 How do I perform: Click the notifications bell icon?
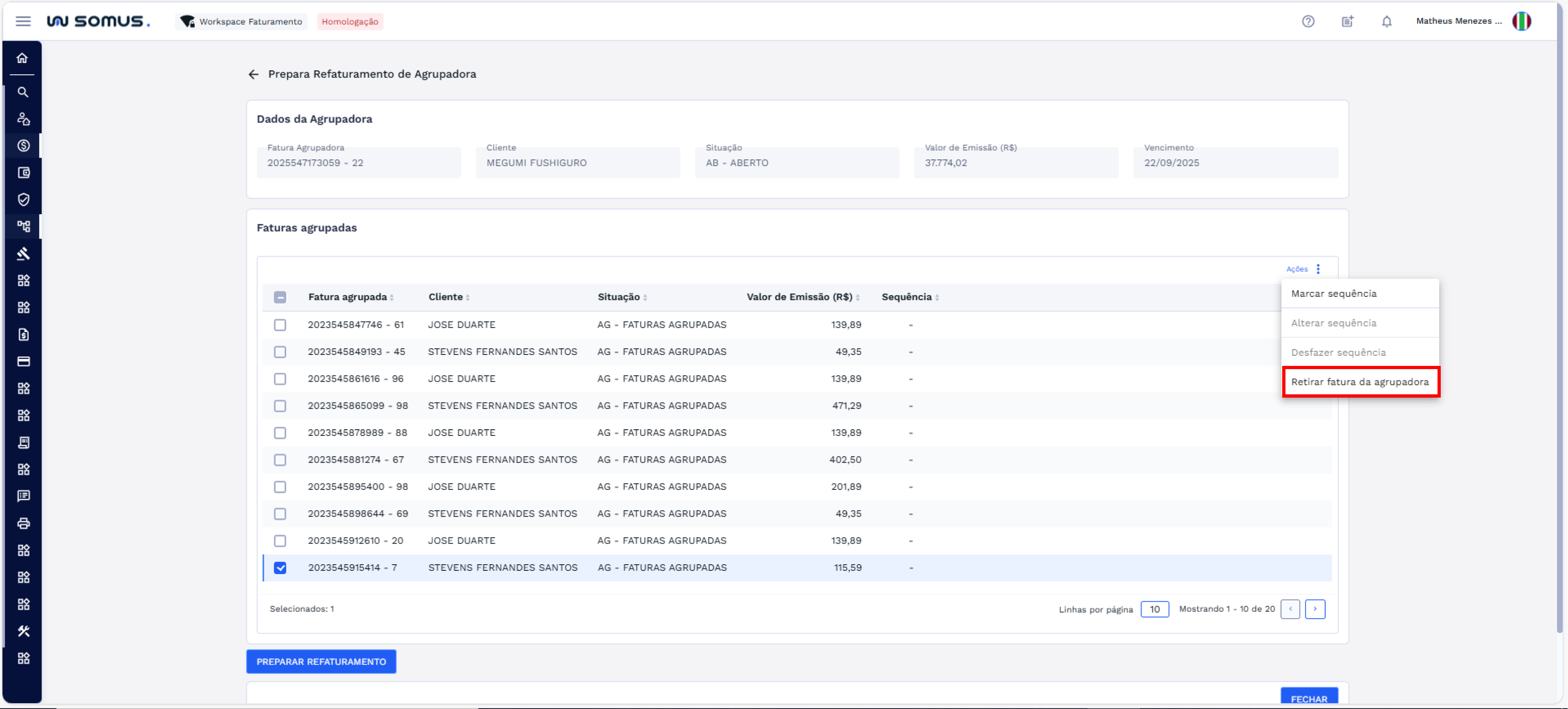(x=1386, y=21)
